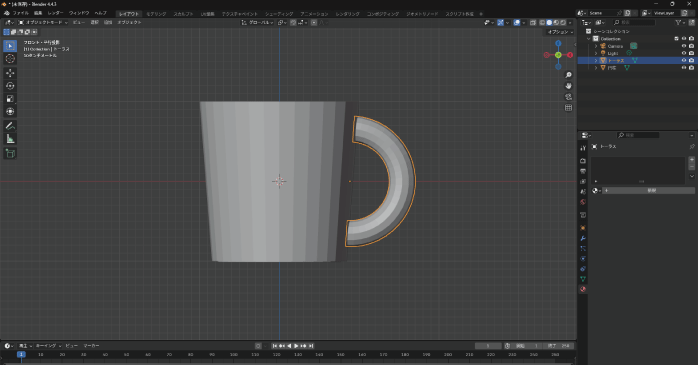Switch to the モデリング workspace tab
Viewport: 698px width, 365px height.
(x=156, y=14)
